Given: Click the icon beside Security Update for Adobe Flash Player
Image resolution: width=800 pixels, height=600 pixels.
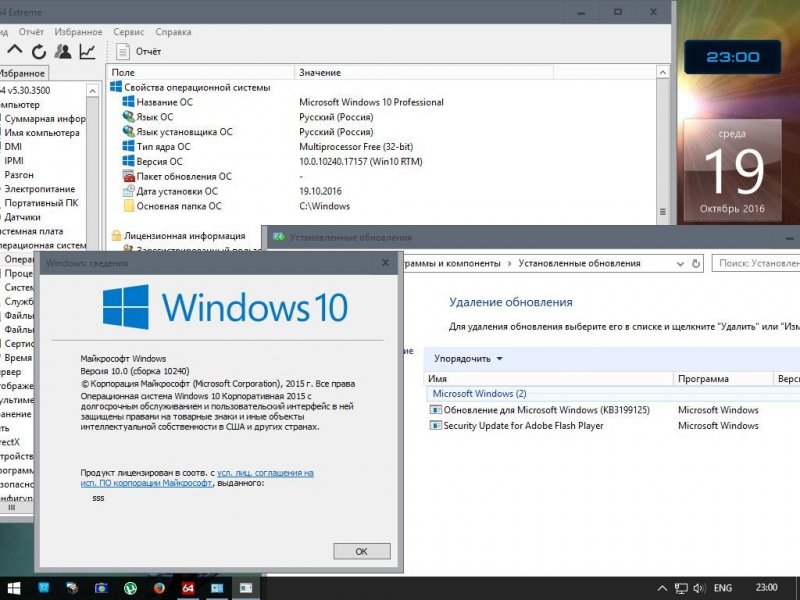Looking at the screenshot, I should coord(435,426).
